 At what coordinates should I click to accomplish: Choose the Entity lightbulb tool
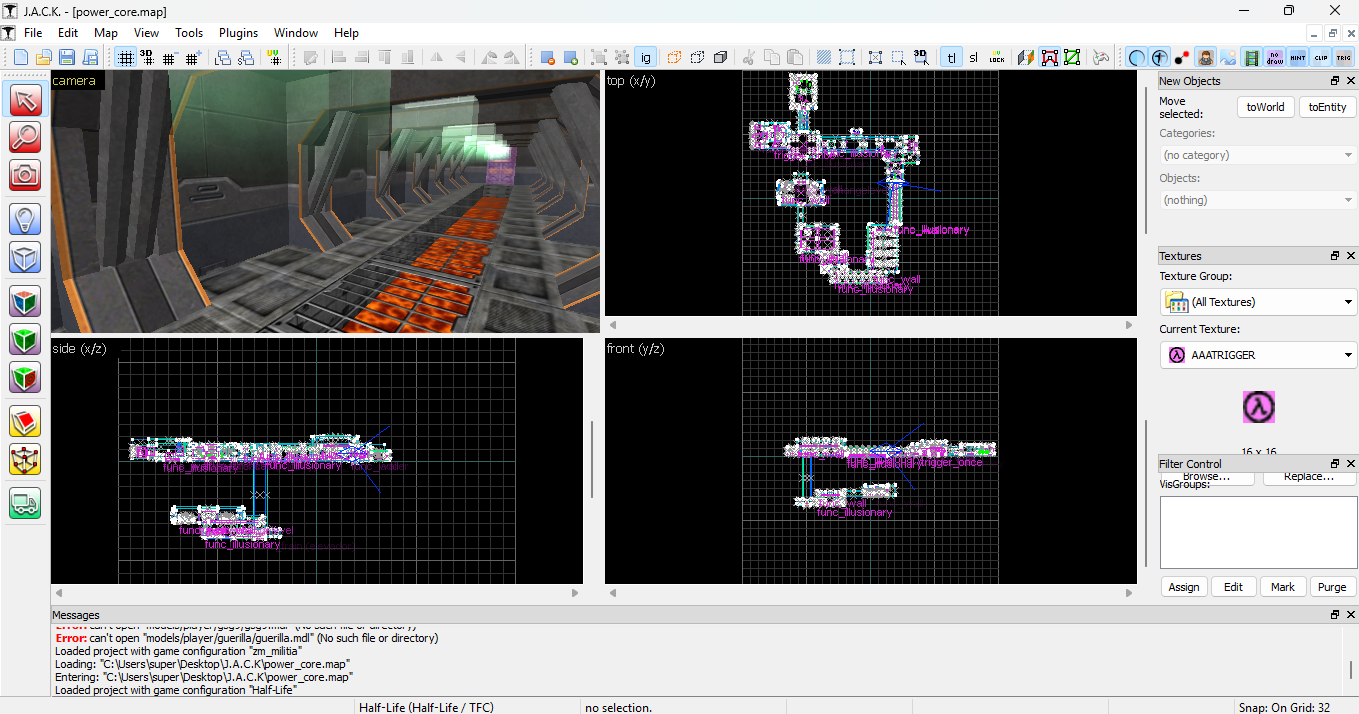tap(25, 219)
